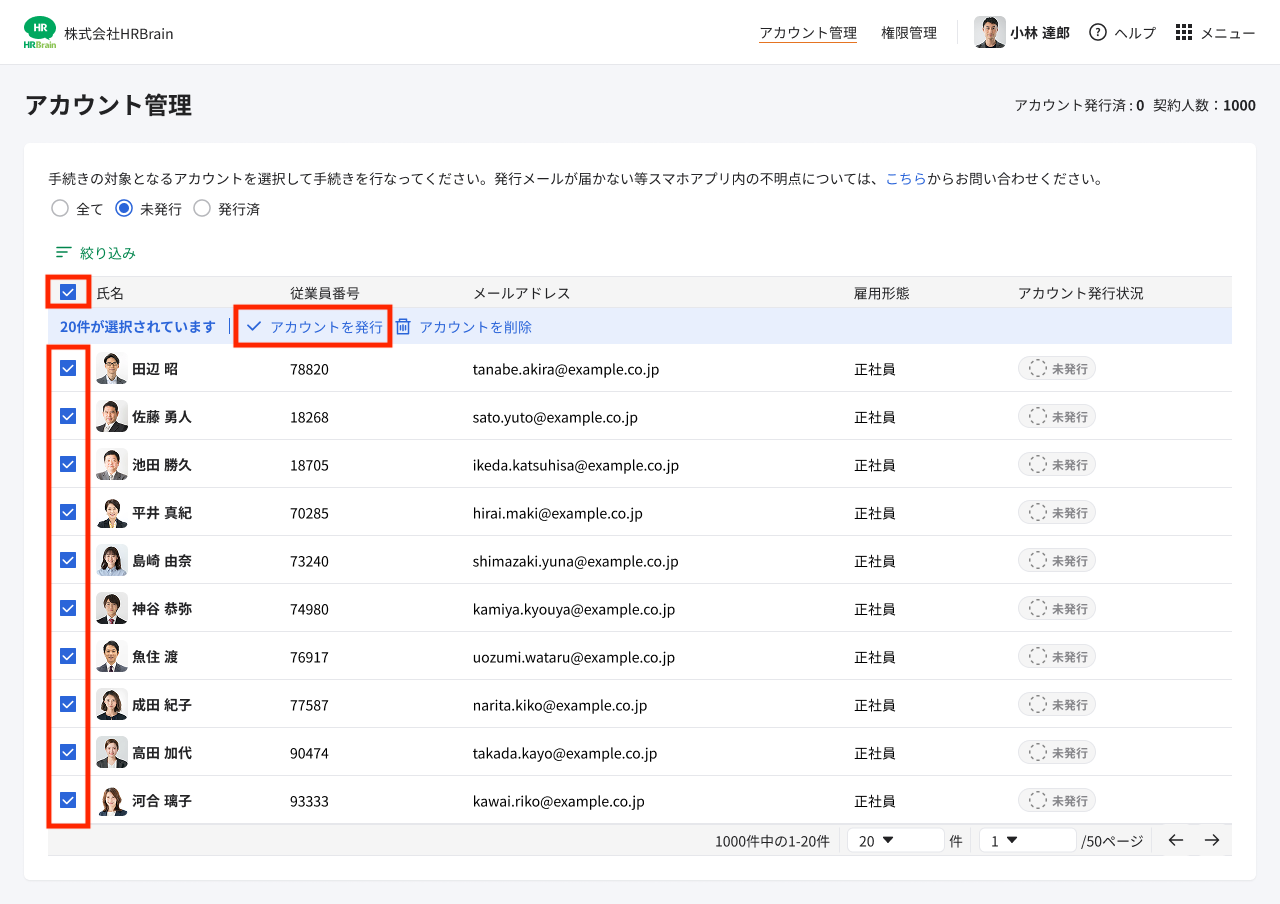
Task: Select the 全て radio button
Action: (x=60, y=209)
